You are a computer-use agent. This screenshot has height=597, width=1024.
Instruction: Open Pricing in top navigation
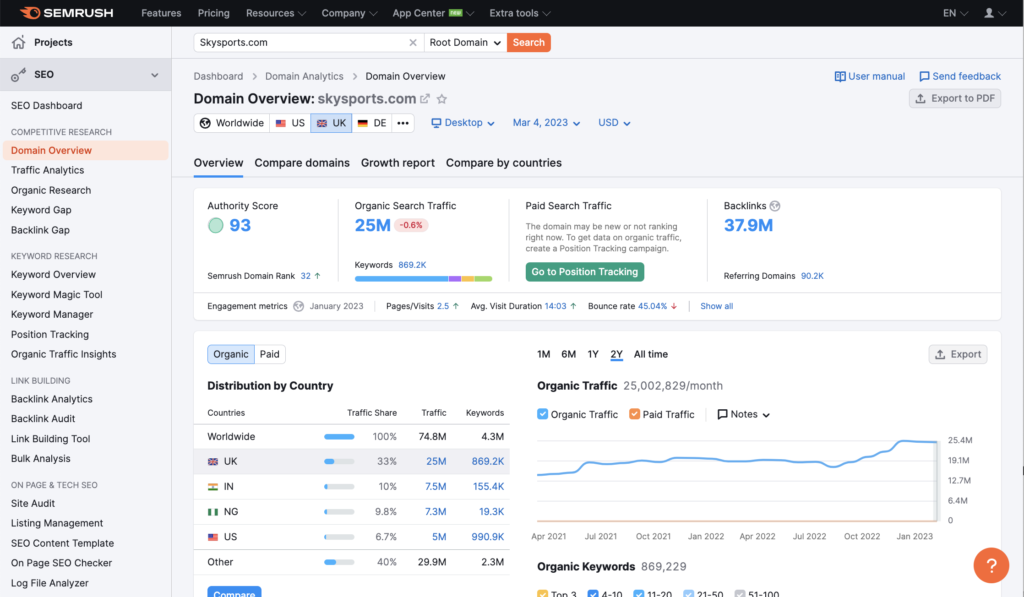(x=214, y=13)
